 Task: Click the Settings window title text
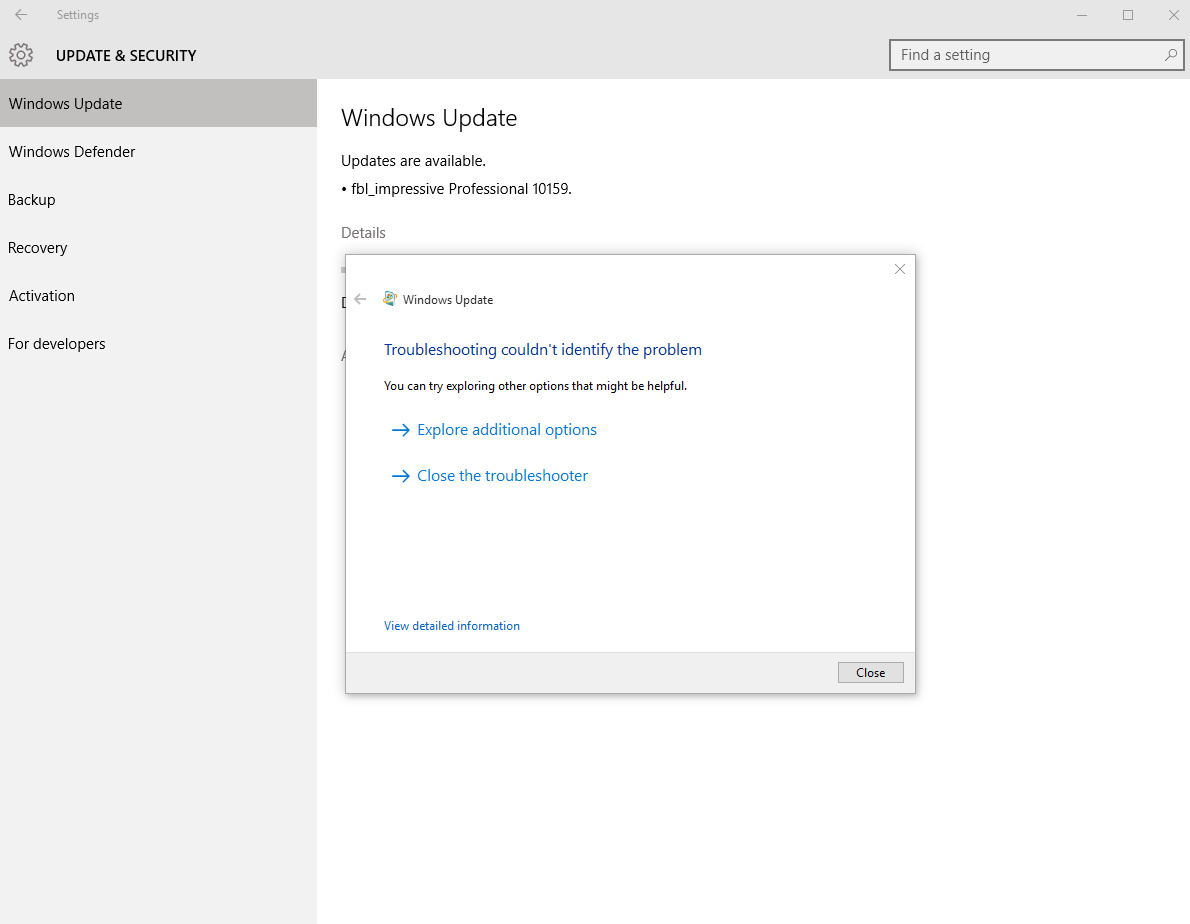[77, 15]
